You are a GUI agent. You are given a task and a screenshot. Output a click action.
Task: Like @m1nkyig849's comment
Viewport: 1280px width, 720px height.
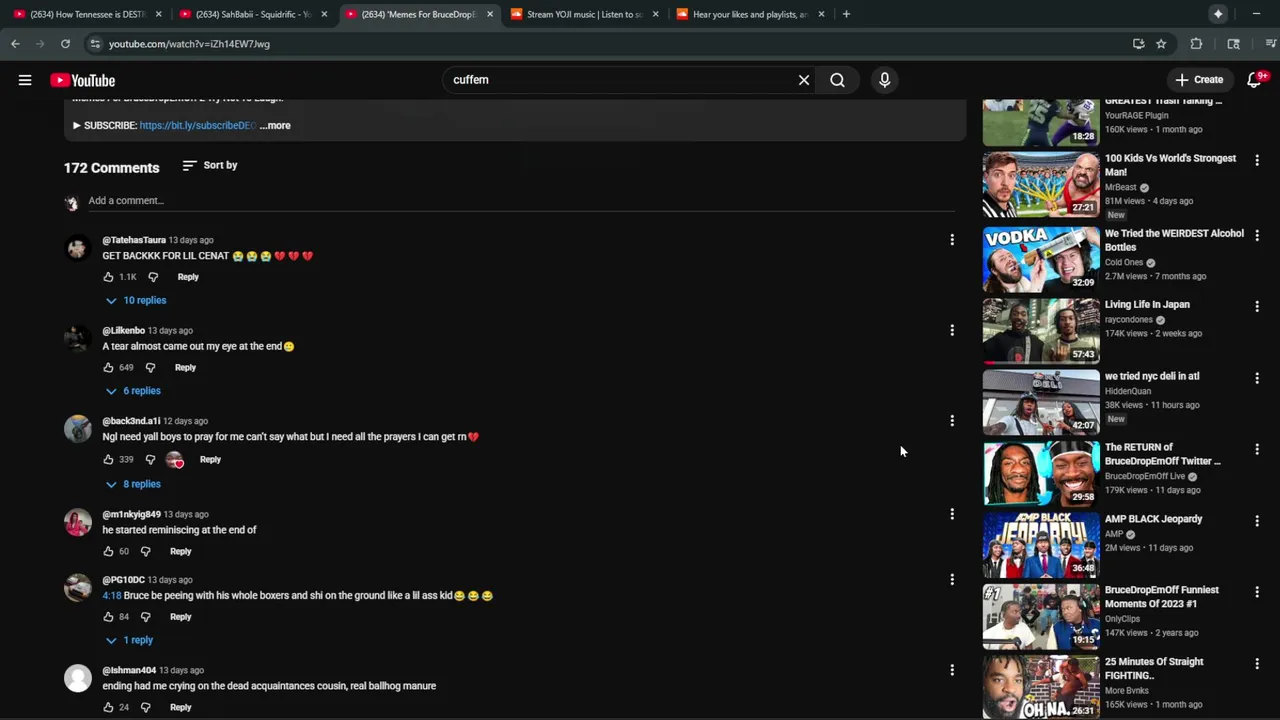coord(108,551)
